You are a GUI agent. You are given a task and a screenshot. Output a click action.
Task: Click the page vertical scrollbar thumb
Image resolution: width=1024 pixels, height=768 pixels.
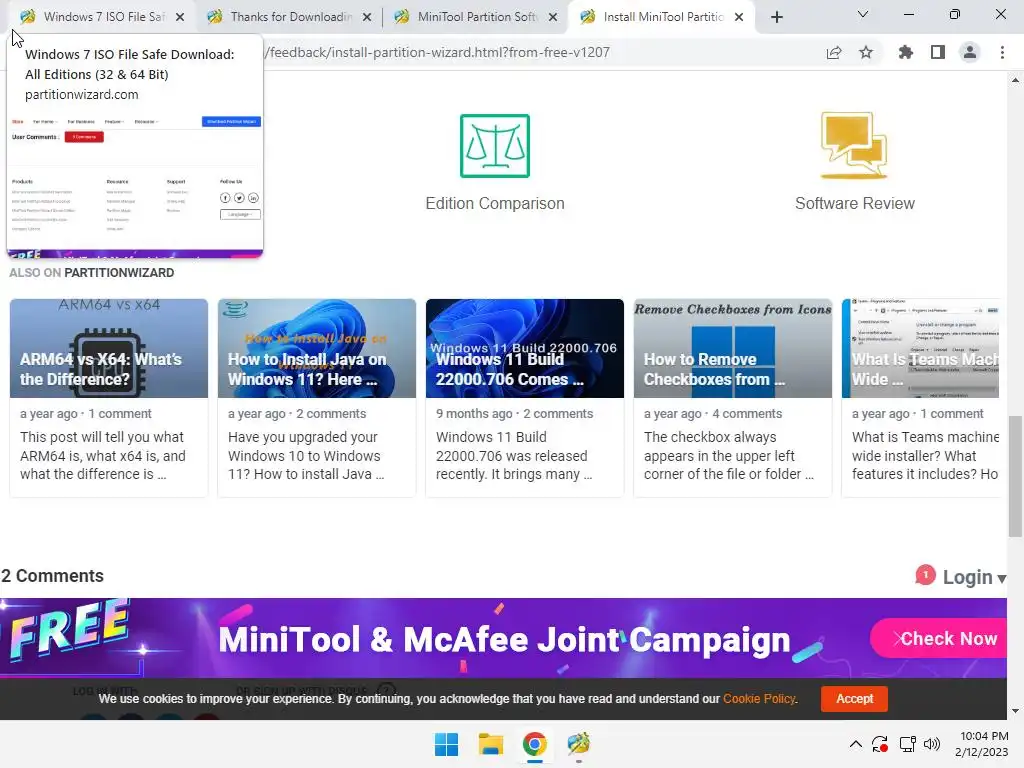tap(1015, 475)
